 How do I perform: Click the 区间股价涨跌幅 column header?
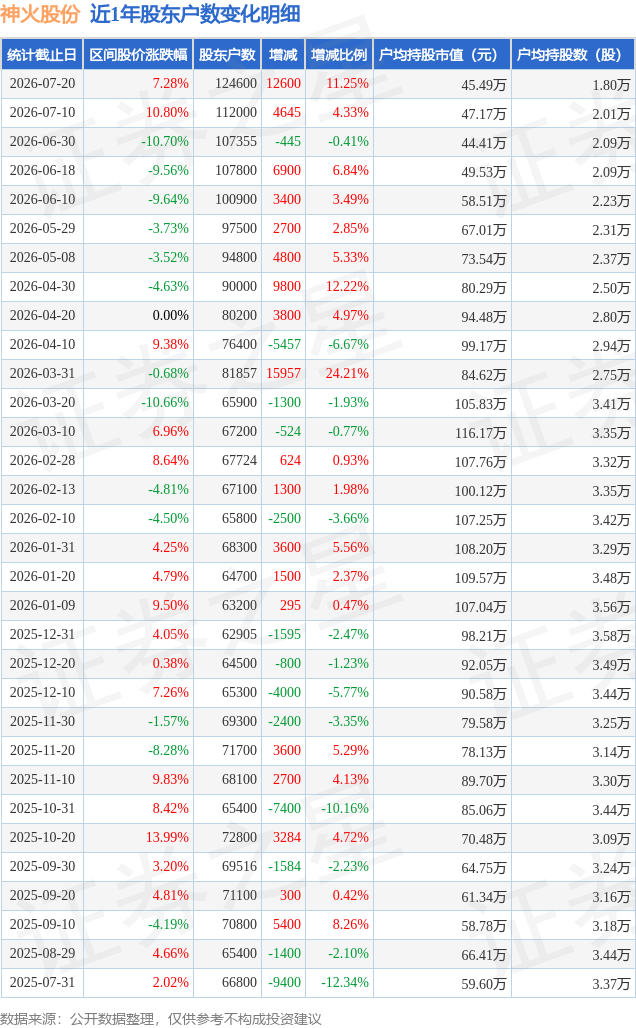coord(138,54)
